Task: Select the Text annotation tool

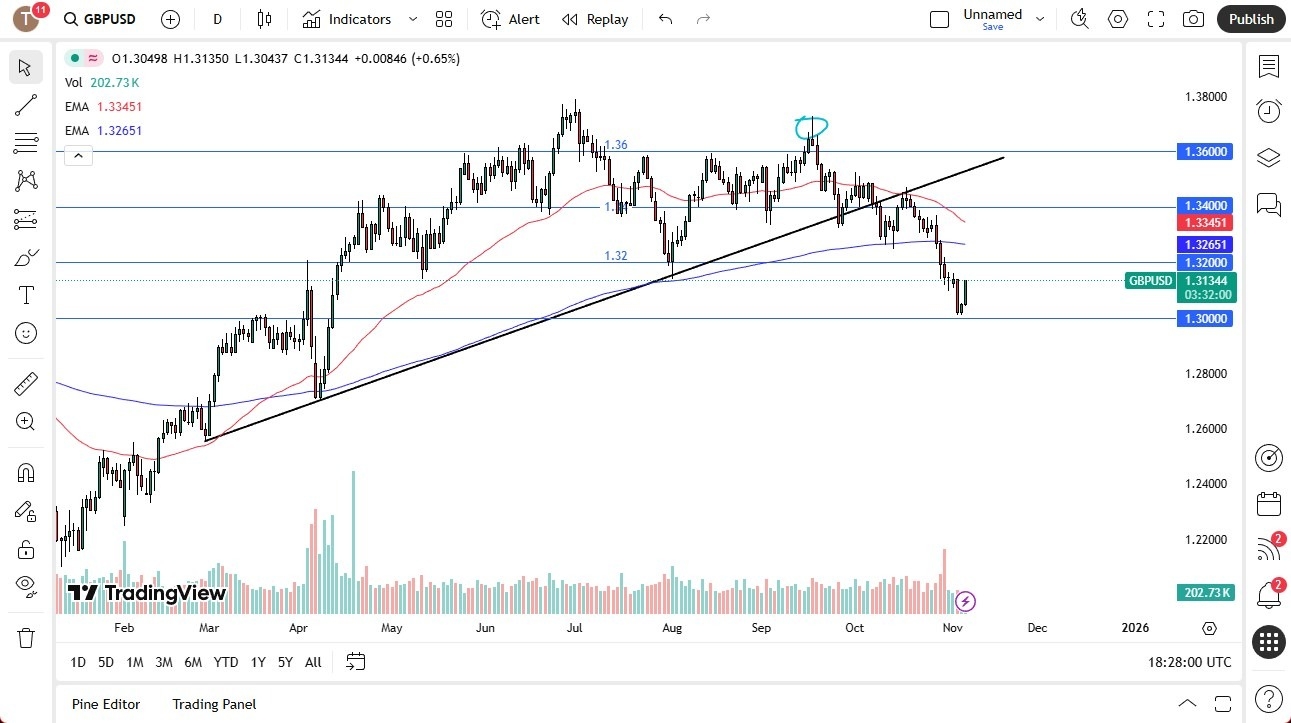Action: click(26, 294)
